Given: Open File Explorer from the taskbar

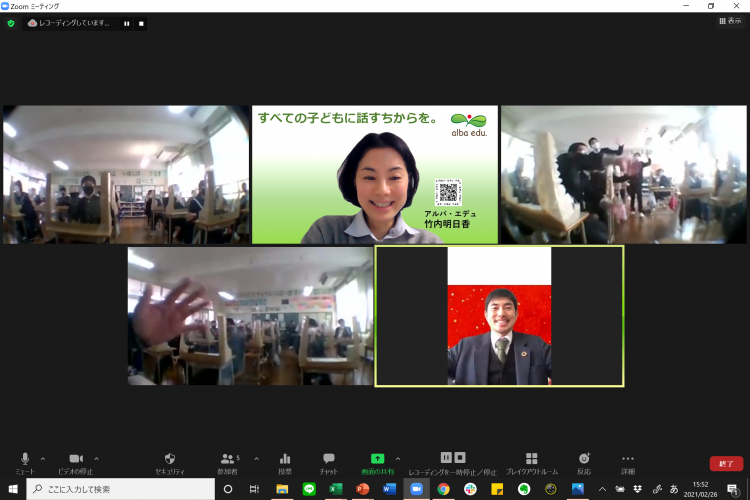Looking at the screenshot, I should click(x=282, y=489).
